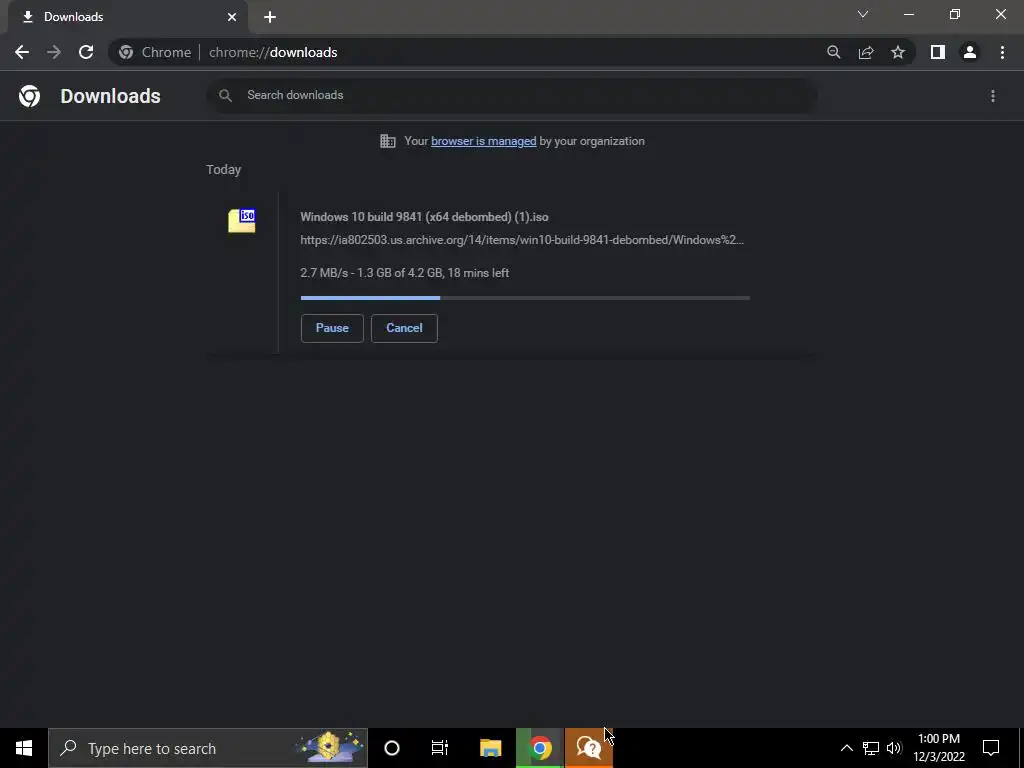The width and height of the screenshot is (1024, 768).
Task: Open the 'browser is managed' link
Action: 483,141
